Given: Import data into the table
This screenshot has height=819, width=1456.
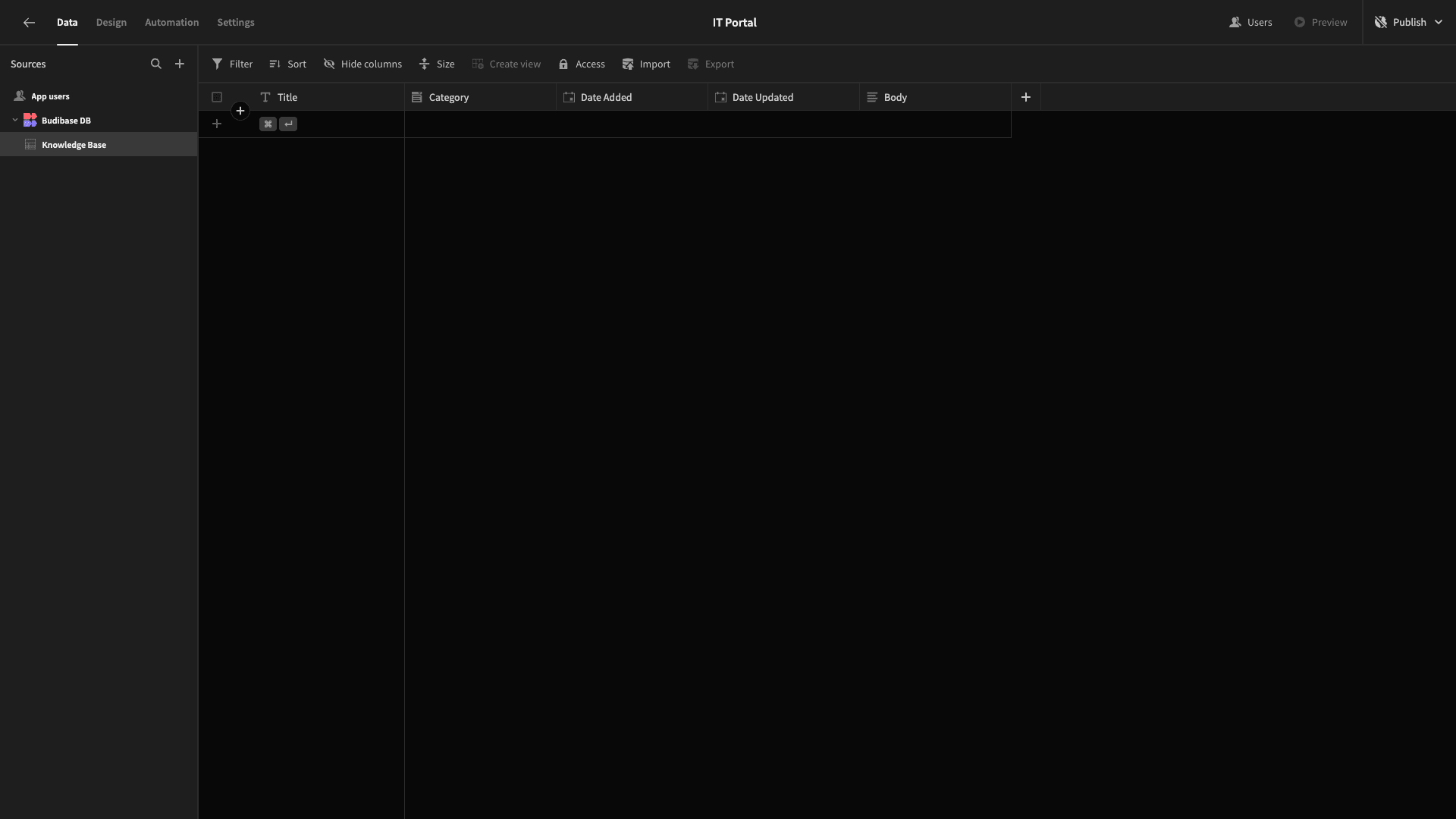Looking at the screenshot, I should pyautogui.click(x=646, y=64).
